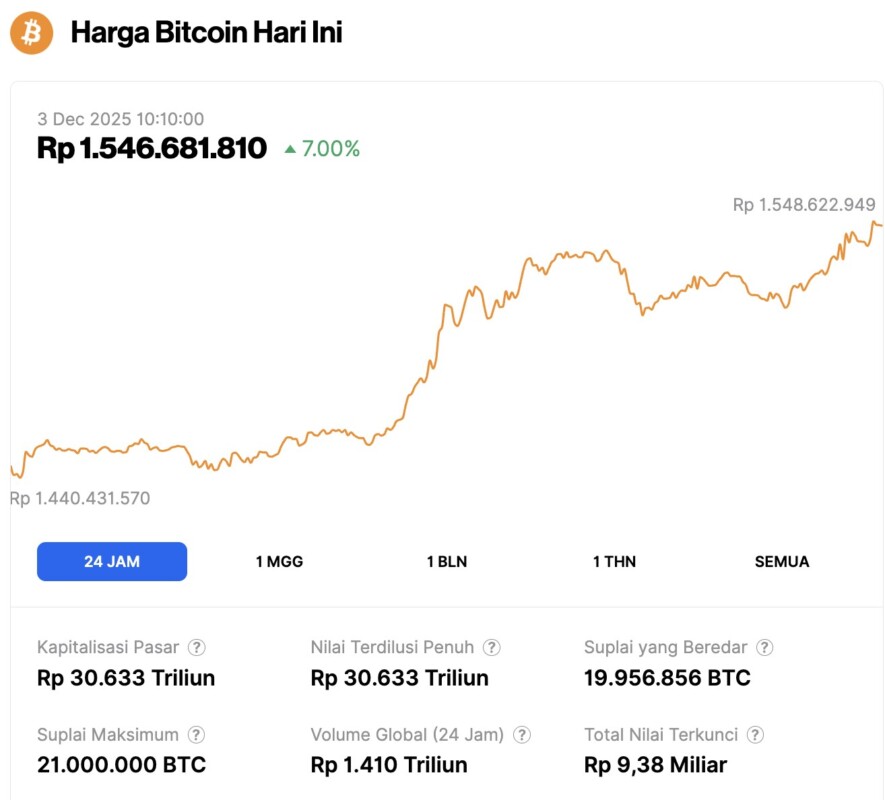885x800 pixels.
Task: Switch chart to 1 BLN range
Action: (x=449, y=561)
